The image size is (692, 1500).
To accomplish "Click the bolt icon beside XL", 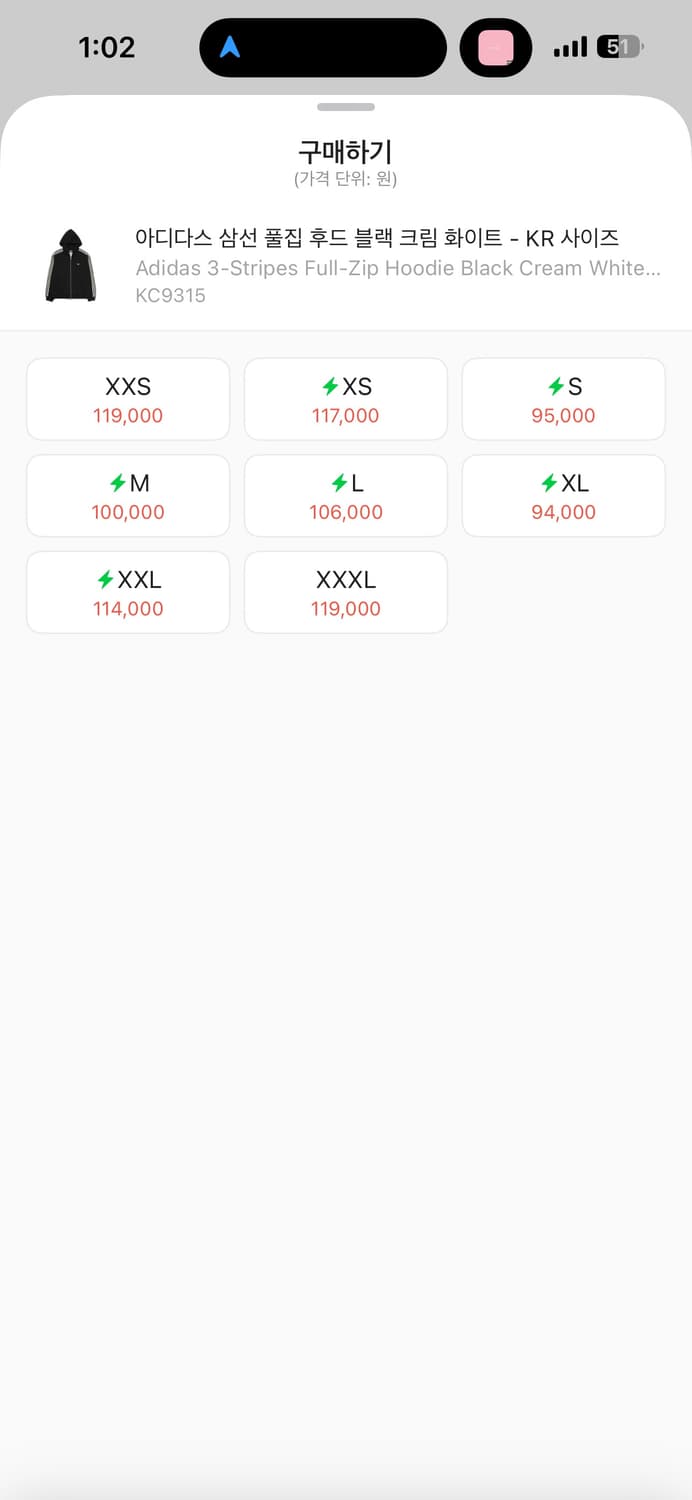I will coord(549,483).
